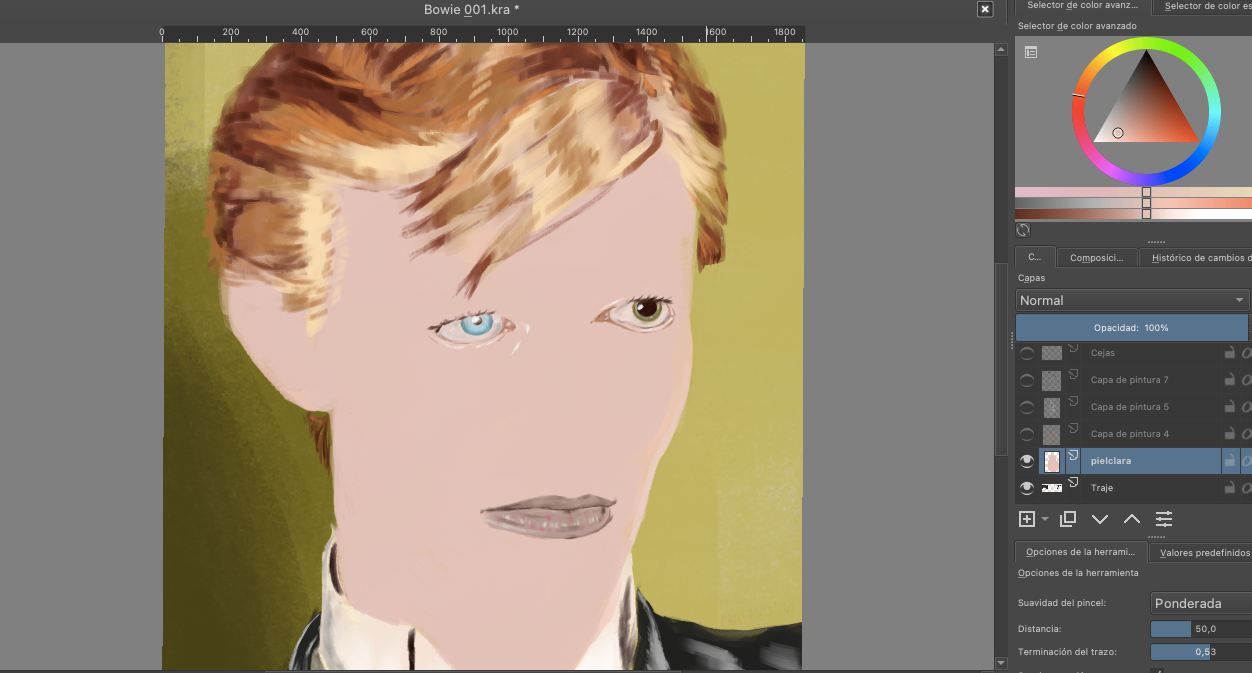Switch to the Composición tab
1252x673 pixels.
pyautogui.click(x=1097, y=257)
